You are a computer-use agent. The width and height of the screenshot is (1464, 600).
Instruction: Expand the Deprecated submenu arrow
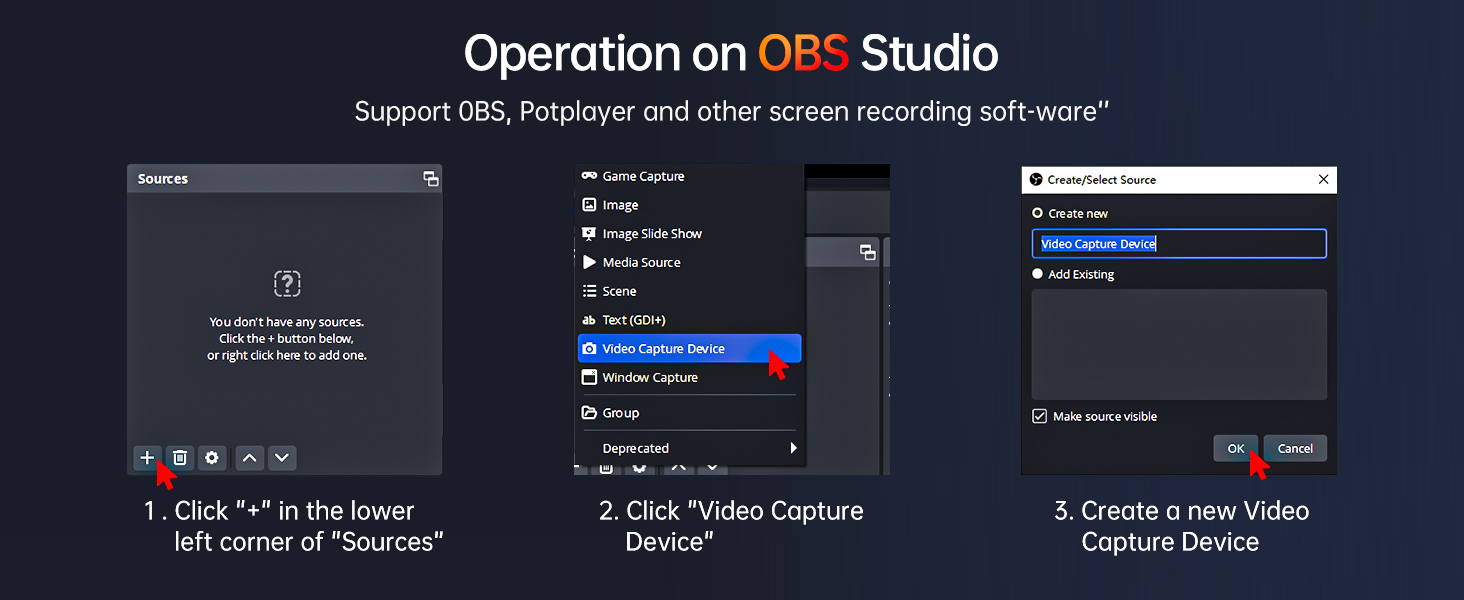click(x=792, y=448)
